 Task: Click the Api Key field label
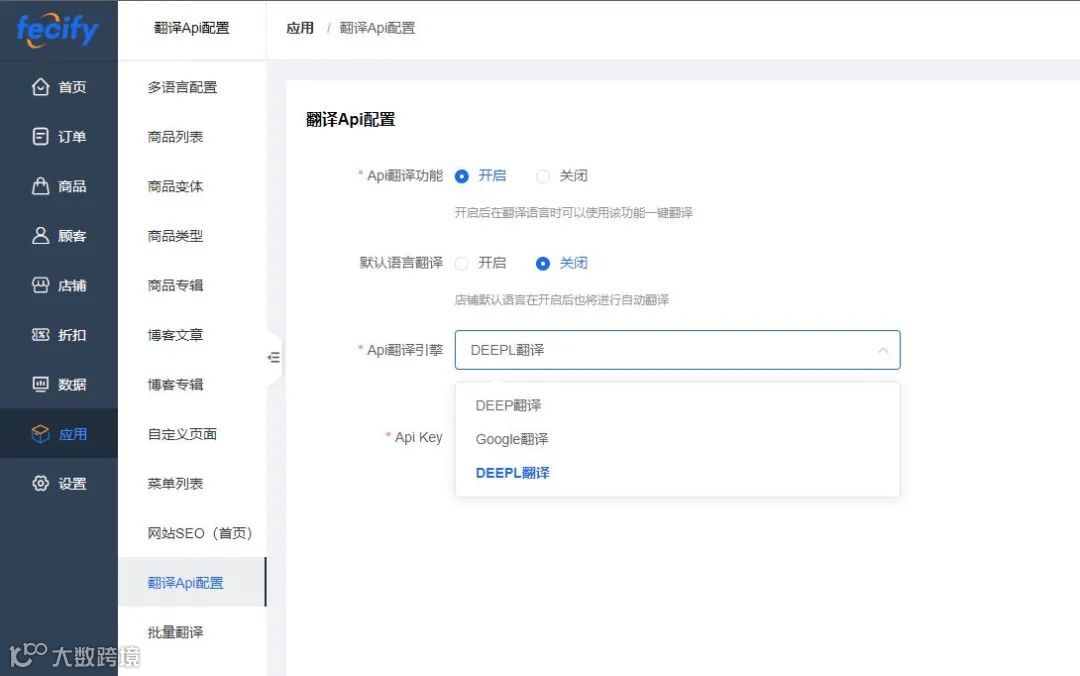(x=418, y=437)
